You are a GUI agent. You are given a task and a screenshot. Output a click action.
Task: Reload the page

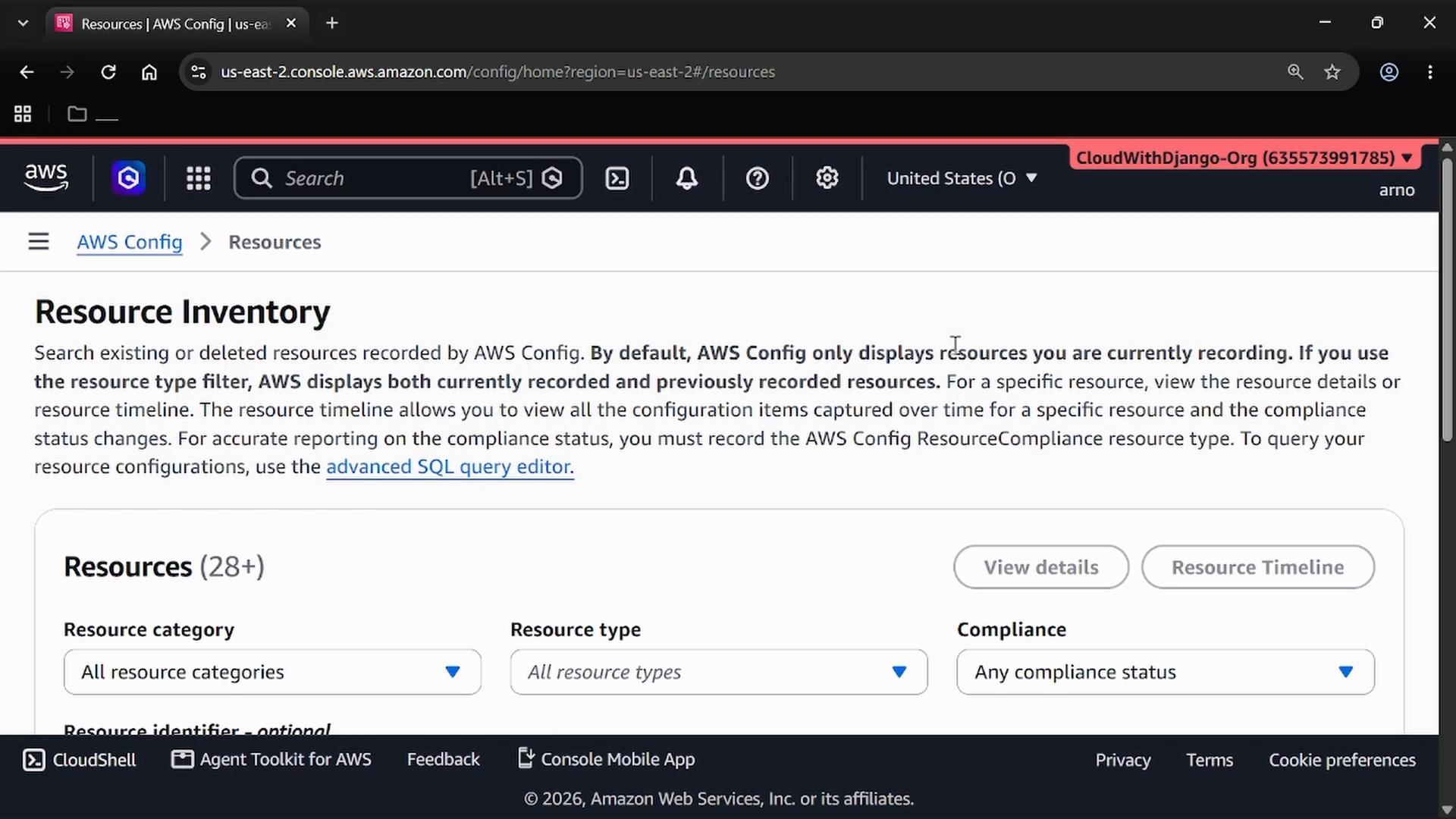click(108, 72)
